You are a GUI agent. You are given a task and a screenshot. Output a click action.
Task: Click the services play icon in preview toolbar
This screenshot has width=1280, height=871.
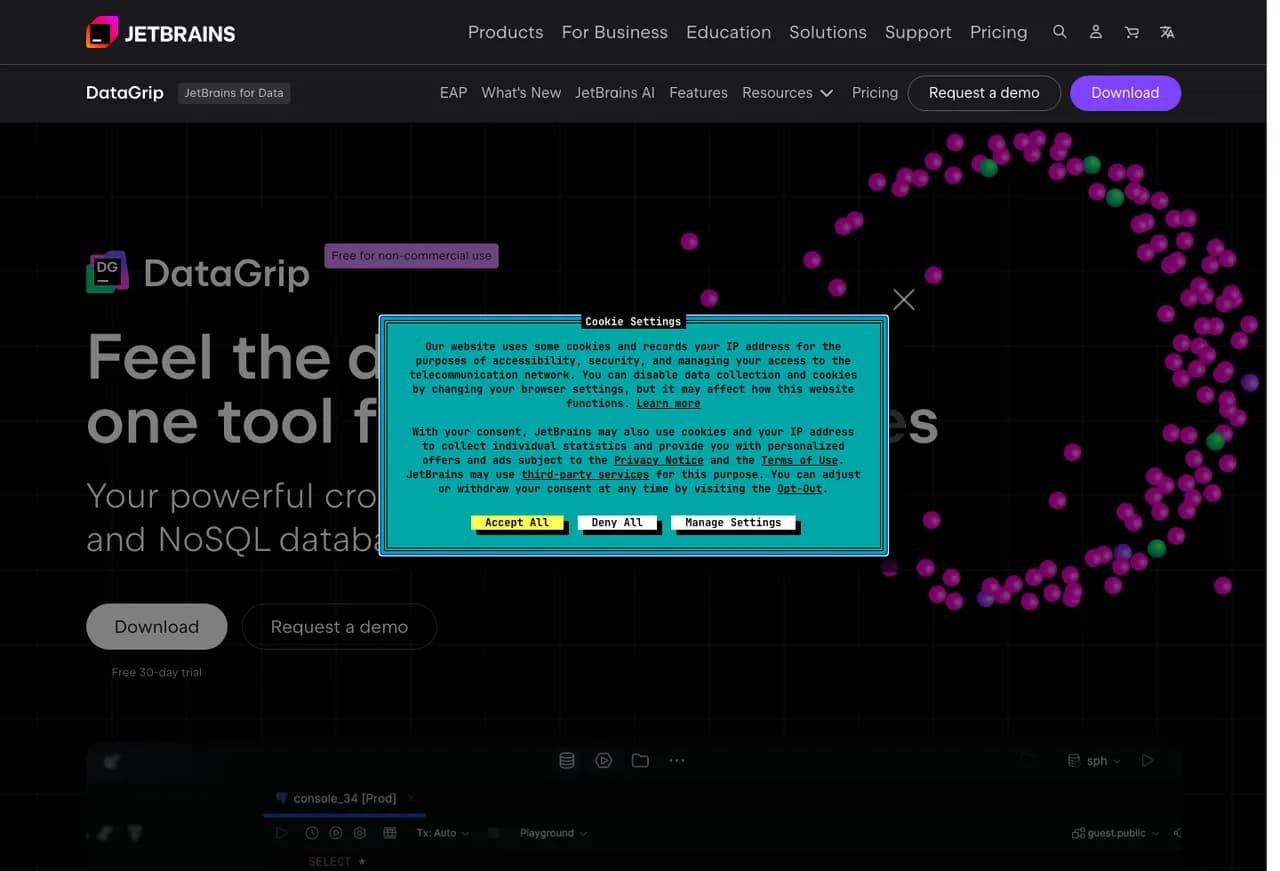pyautogui.click(x=603, y=761)
